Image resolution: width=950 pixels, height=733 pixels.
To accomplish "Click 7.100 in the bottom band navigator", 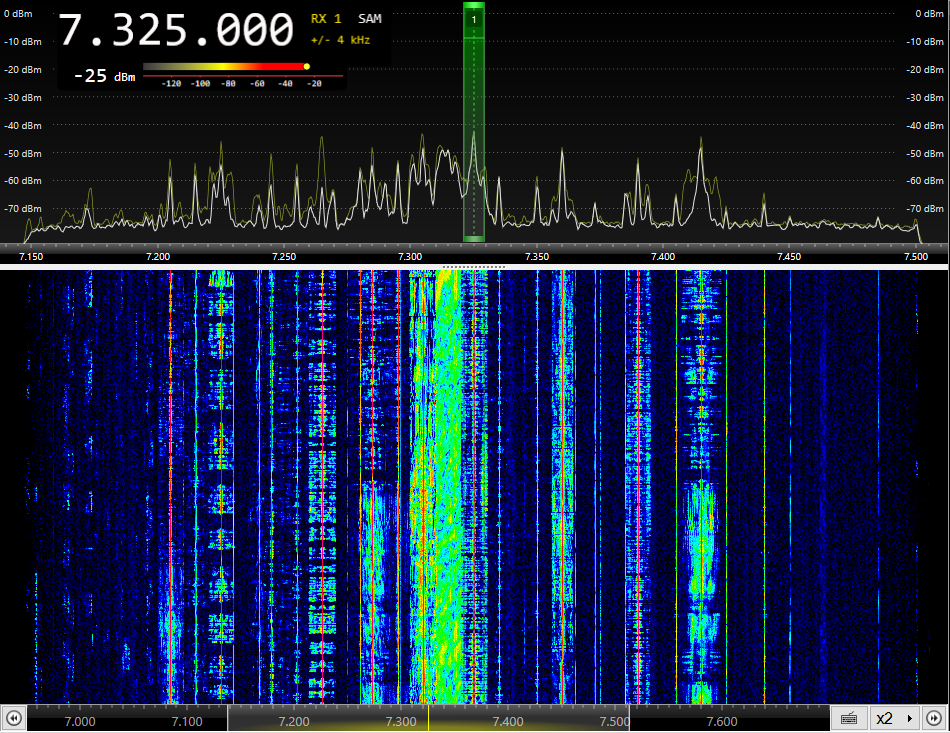I will 187,721.
